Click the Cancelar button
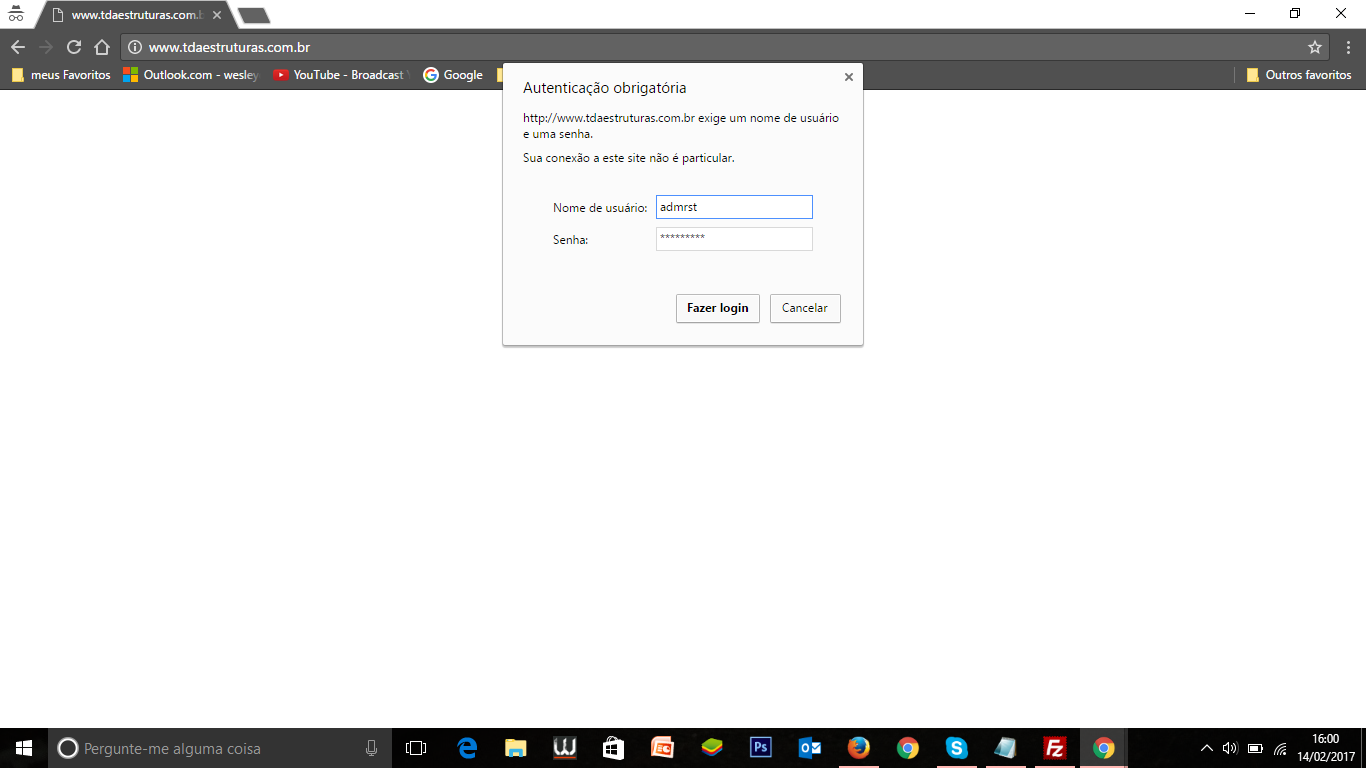 pos(805,308)
